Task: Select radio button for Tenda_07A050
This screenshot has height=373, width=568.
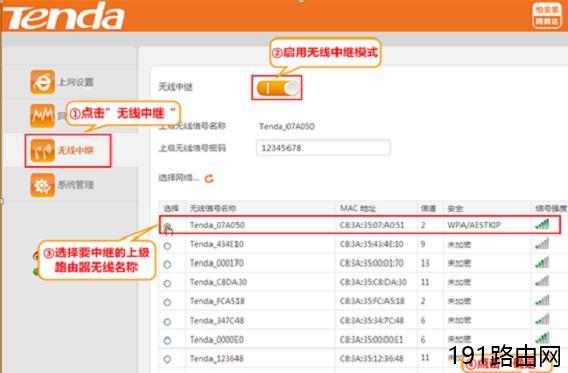Action: tap(167, 227)
